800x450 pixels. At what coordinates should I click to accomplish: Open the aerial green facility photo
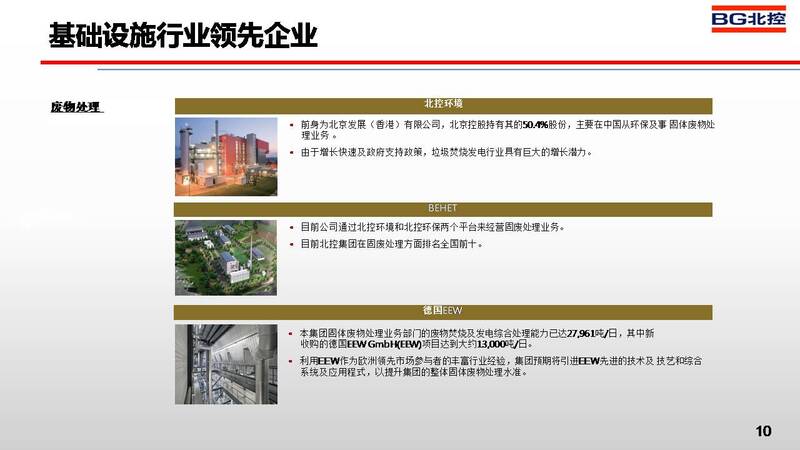[225, 257]
